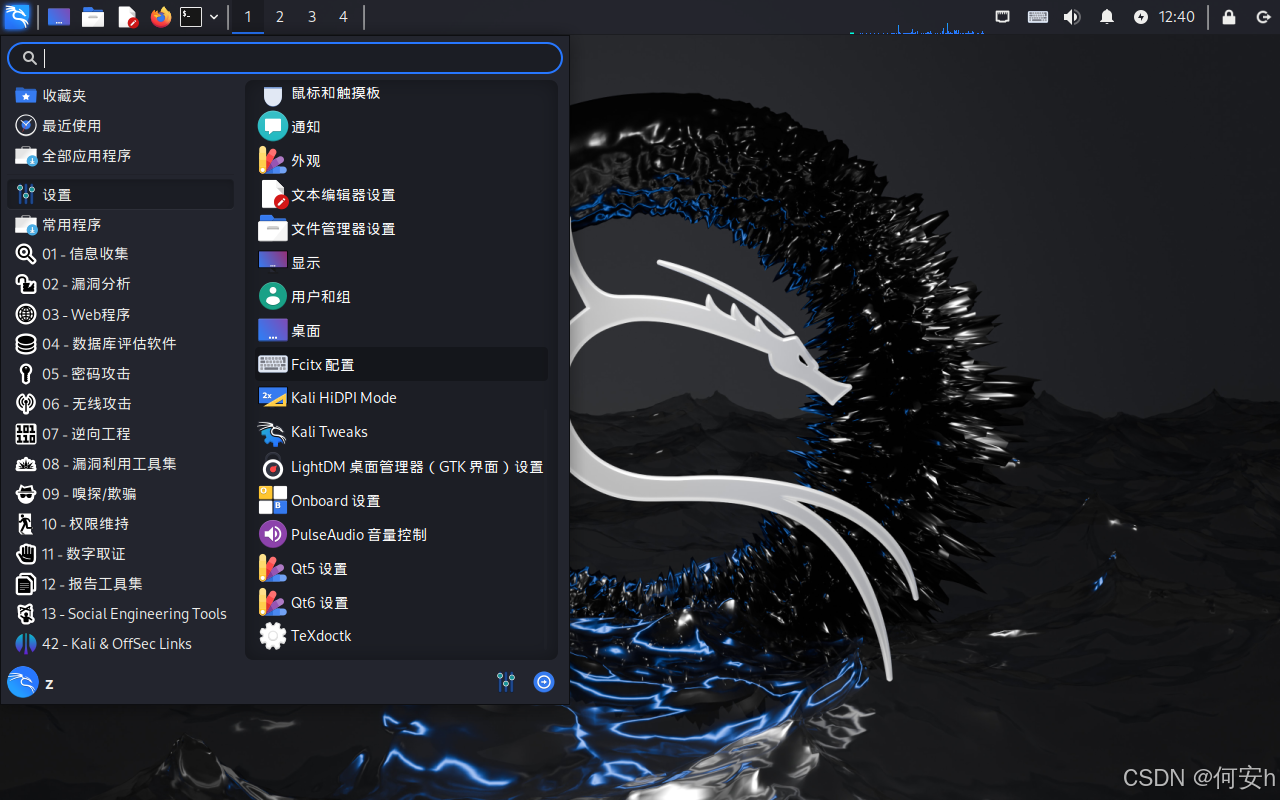This screenshot has height=800, width=1280.
Task: Open 11 - 数字取证 category
Action: point(120,554)
